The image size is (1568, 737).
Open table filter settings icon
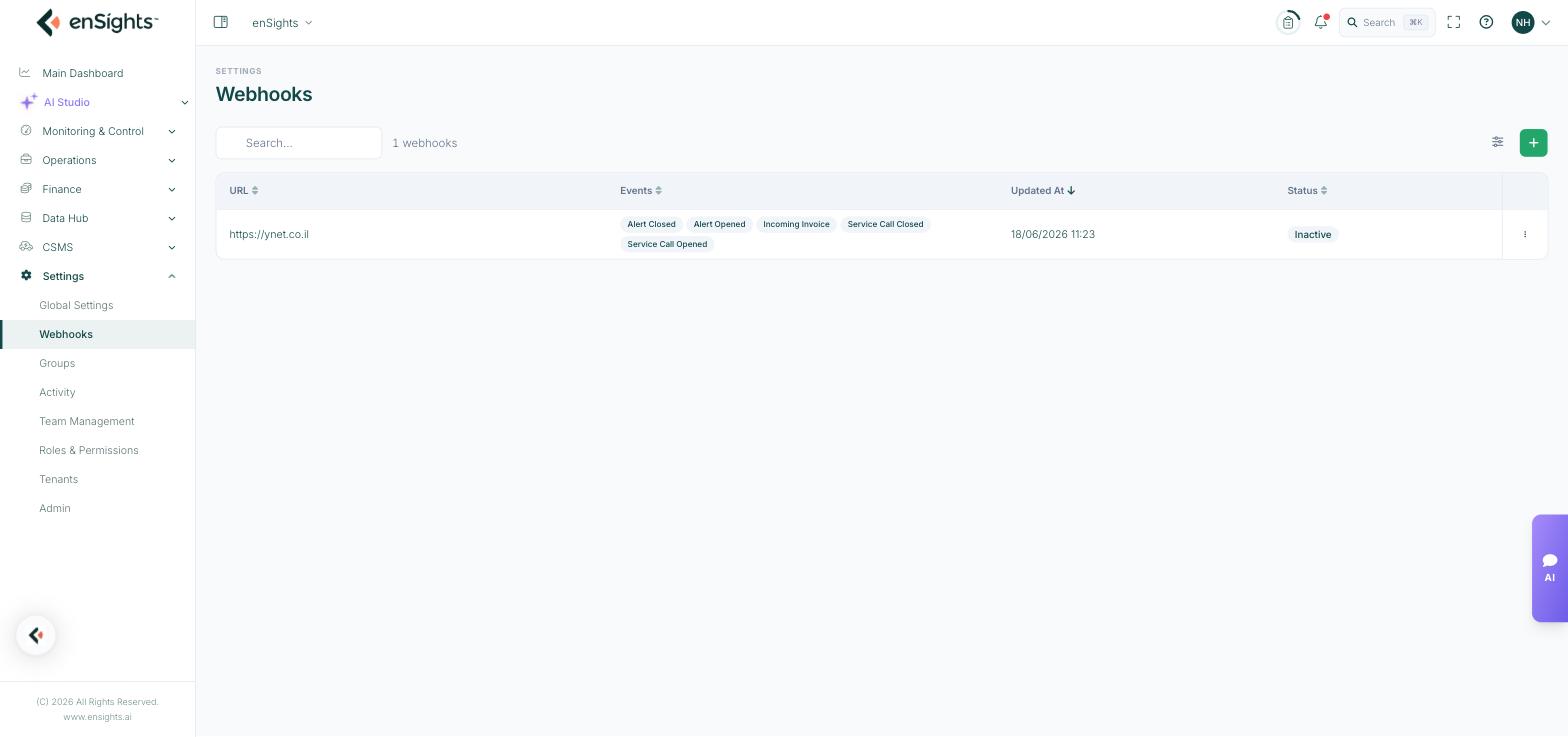[1497, 142]
